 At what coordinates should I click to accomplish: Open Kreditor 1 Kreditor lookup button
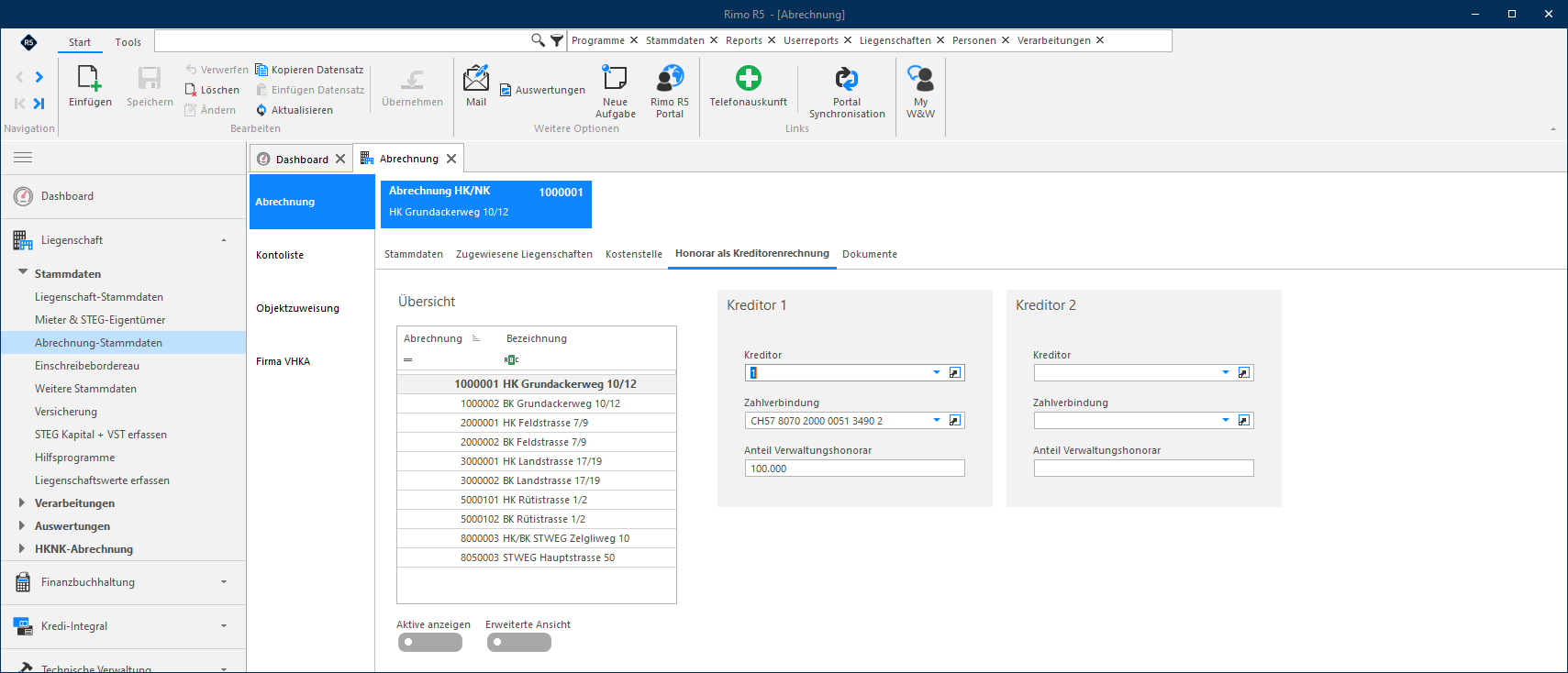tap(955, 372)
